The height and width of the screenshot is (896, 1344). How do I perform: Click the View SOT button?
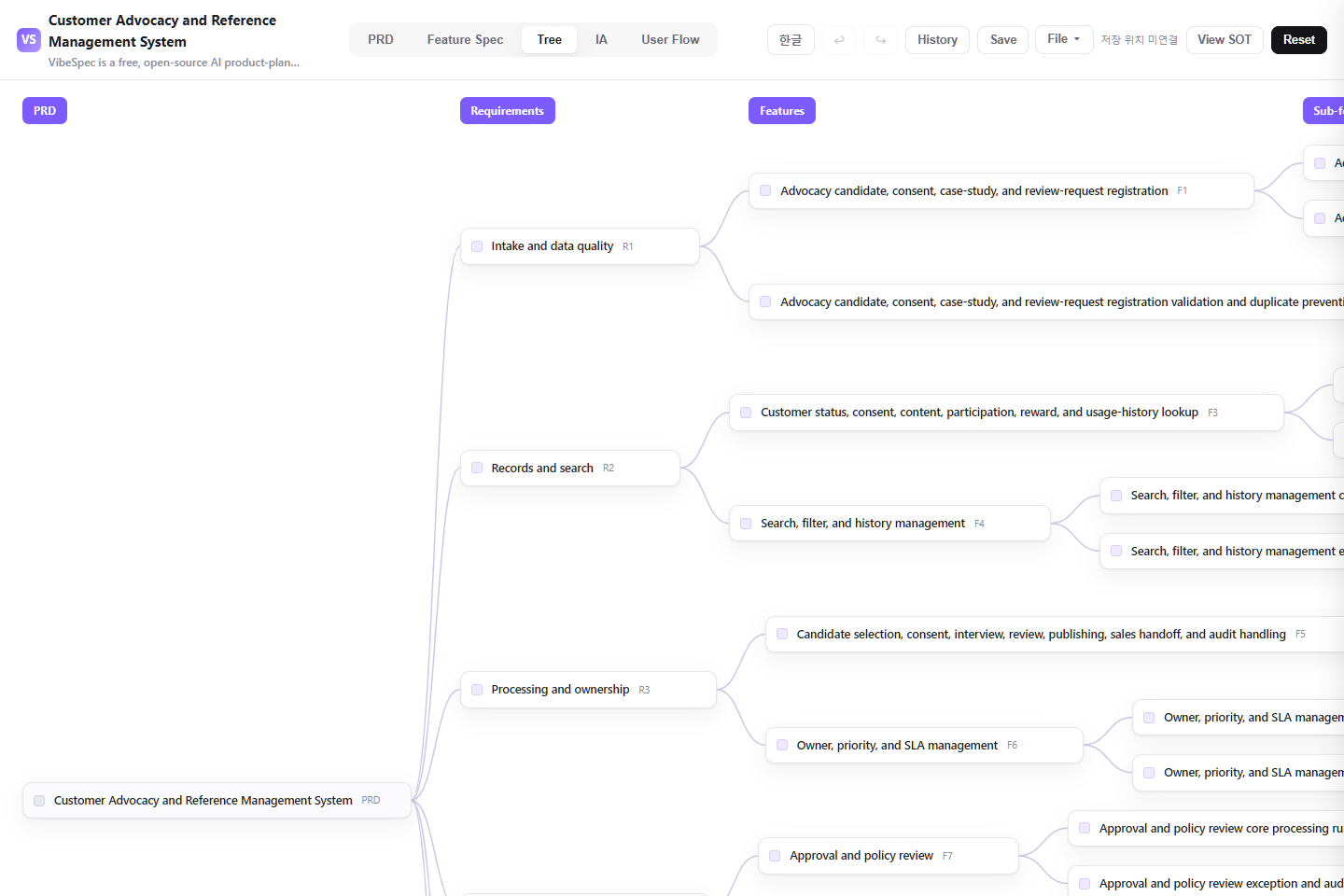pos(1225,40)
